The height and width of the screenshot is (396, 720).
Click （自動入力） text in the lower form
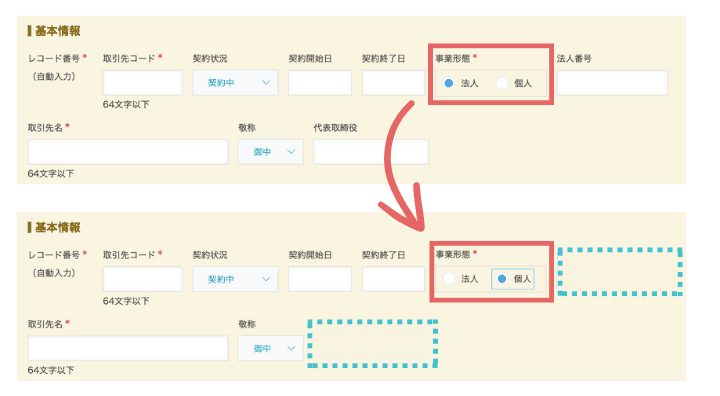coord(54,273)
